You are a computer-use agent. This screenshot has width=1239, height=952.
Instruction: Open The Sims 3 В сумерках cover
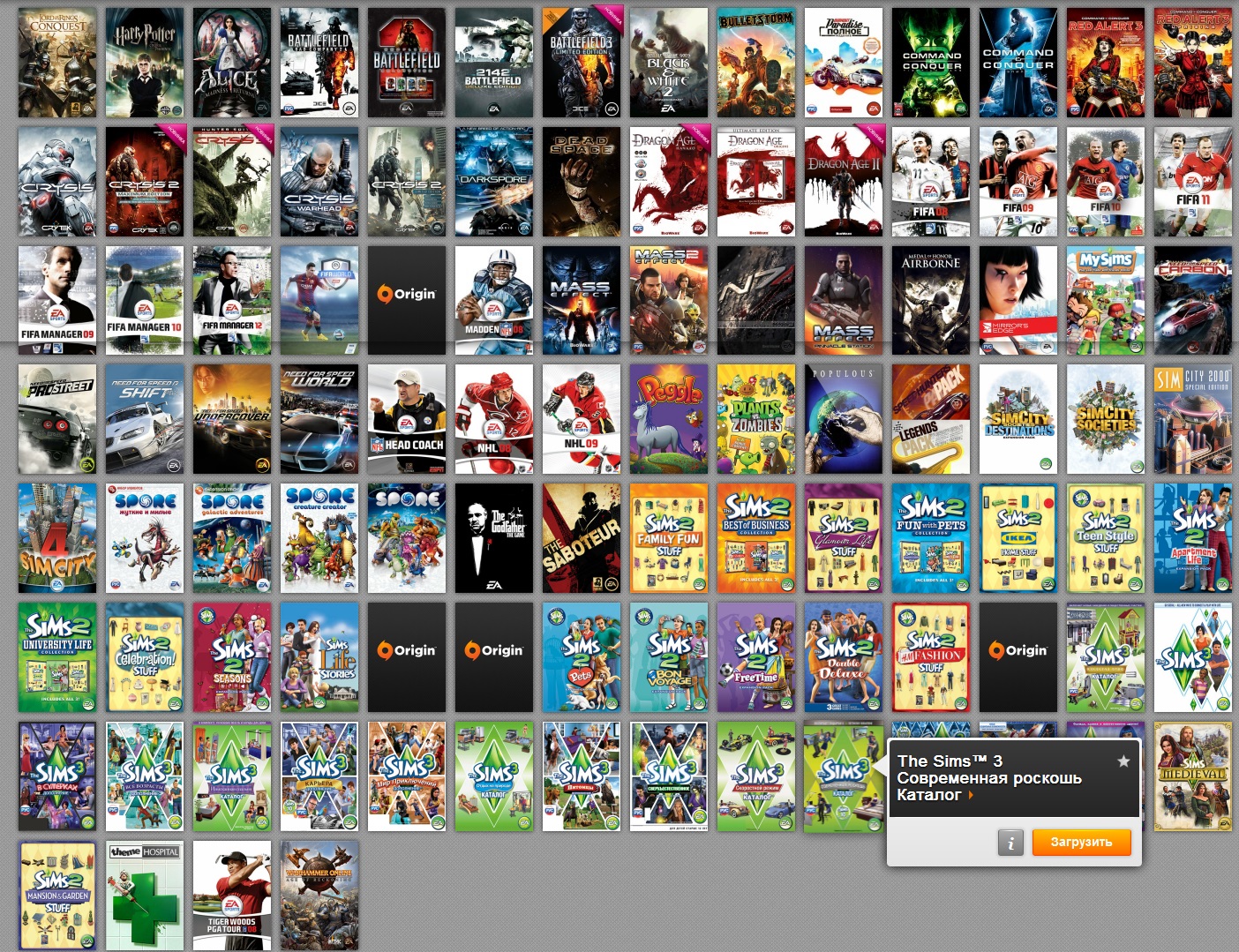[57, 776]
